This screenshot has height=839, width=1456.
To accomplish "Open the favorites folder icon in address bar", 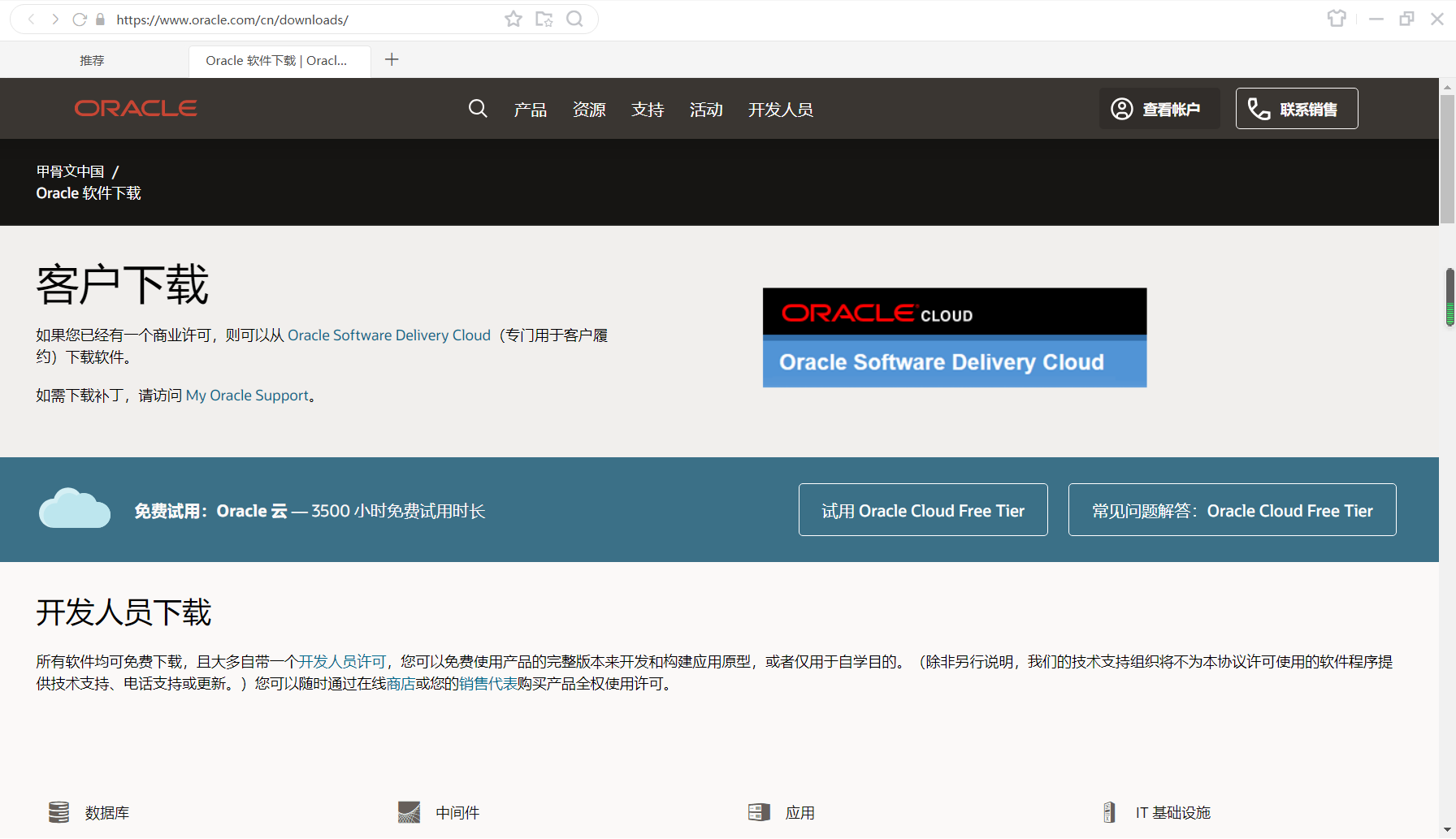I will pyautogui.click(x=544, y=19).
